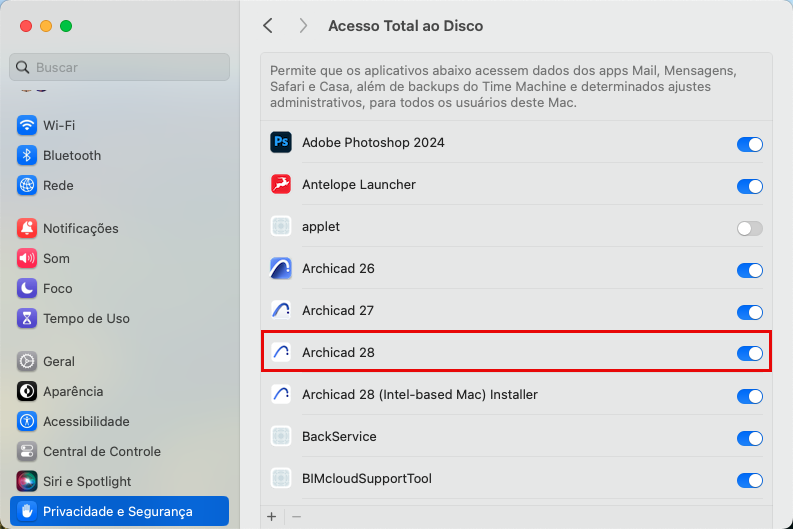
Task: Click the Acesso Total ao Disco title
Action: (406, 26)
